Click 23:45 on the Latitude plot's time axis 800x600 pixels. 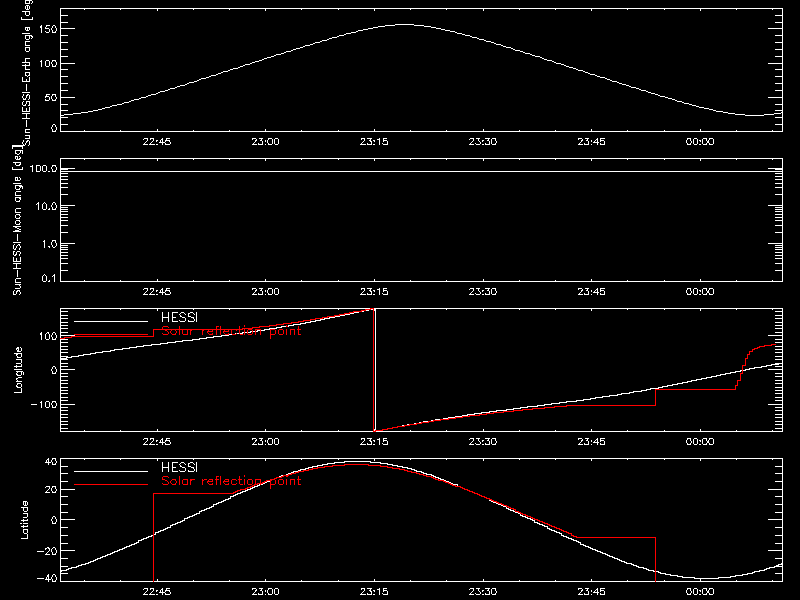[x=591, y=591]
